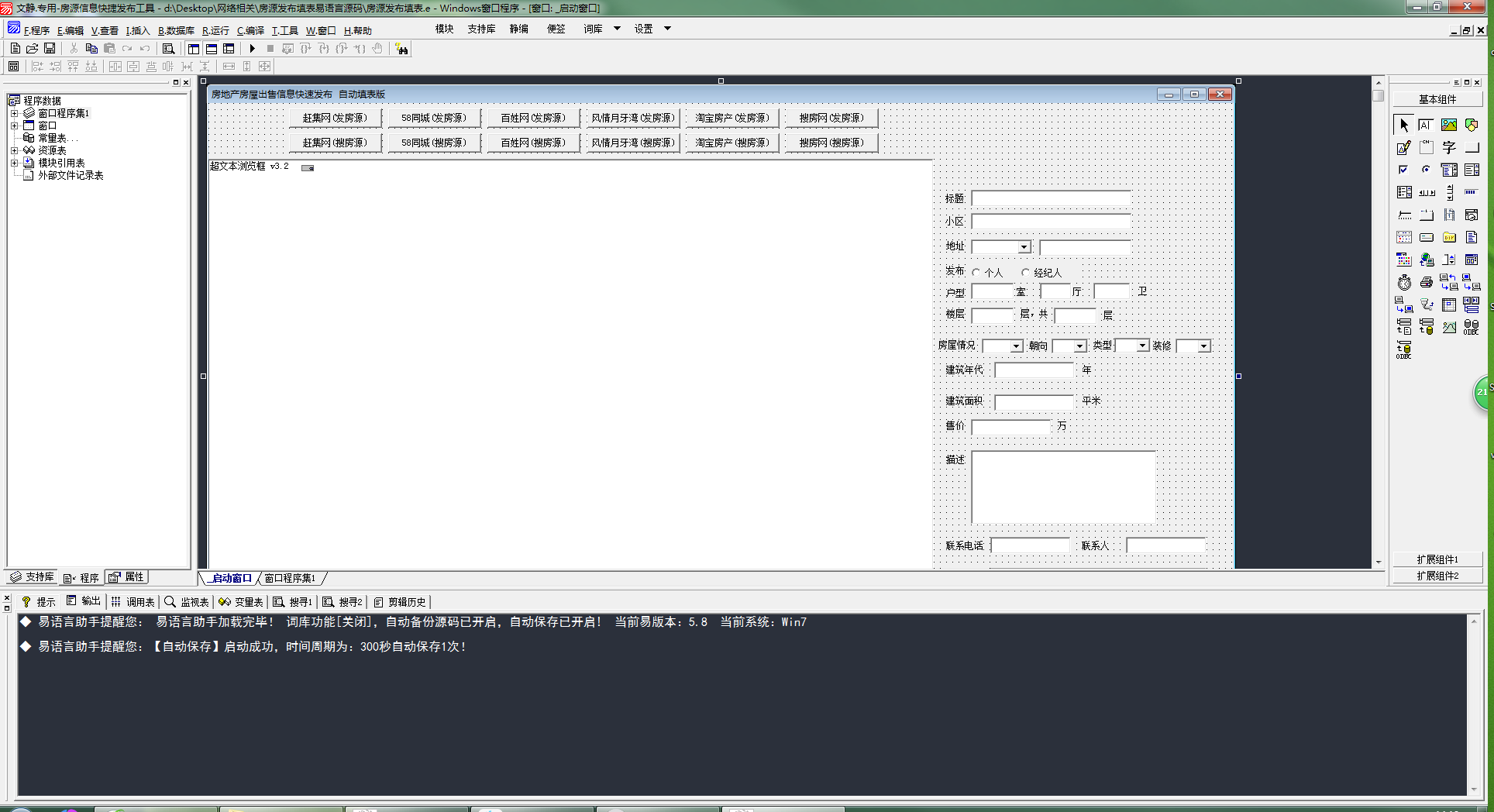Switch to the 窗口程序集1 tab

(290, 578)
